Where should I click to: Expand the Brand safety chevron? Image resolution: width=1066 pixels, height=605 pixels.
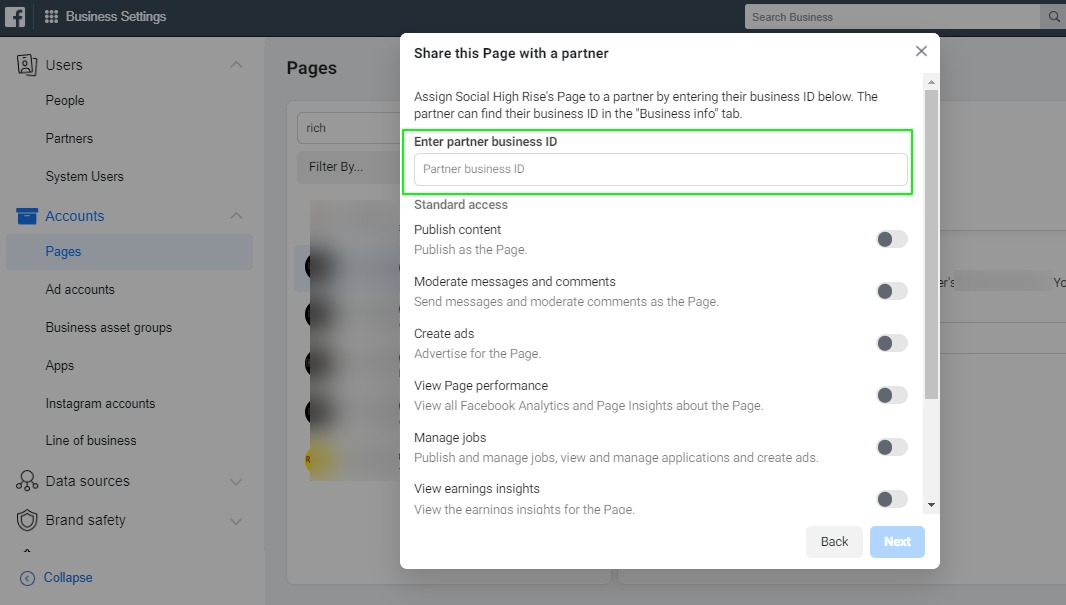tap(236, 521)
